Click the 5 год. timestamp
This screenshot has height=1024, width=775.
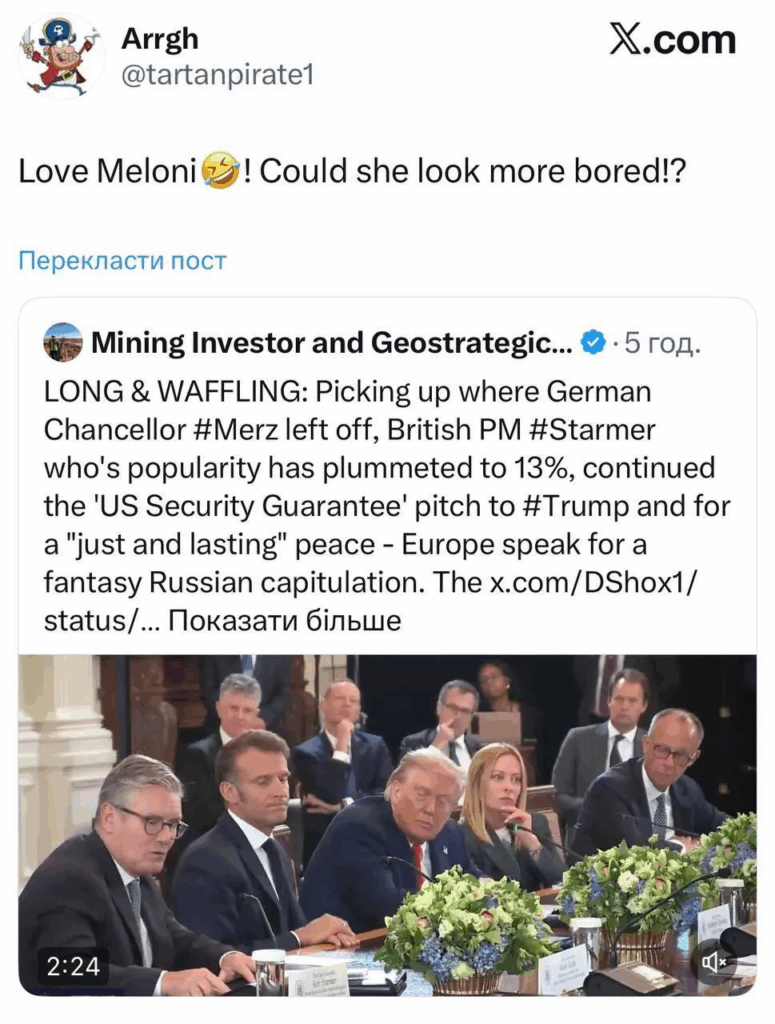coord(662,343)
